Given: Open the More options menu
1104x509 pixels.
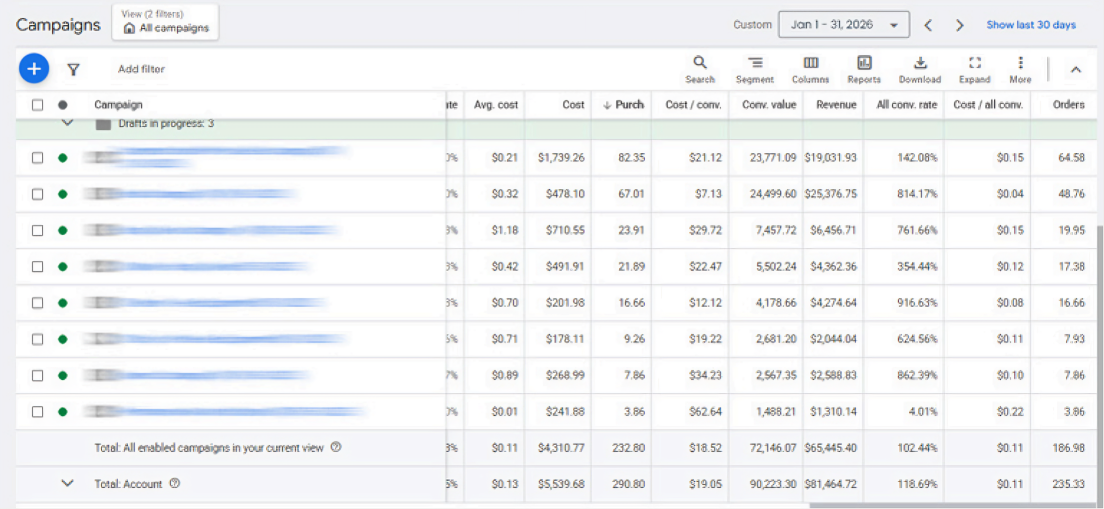Looking at the screenshot, I should (x=1020, y=70).
